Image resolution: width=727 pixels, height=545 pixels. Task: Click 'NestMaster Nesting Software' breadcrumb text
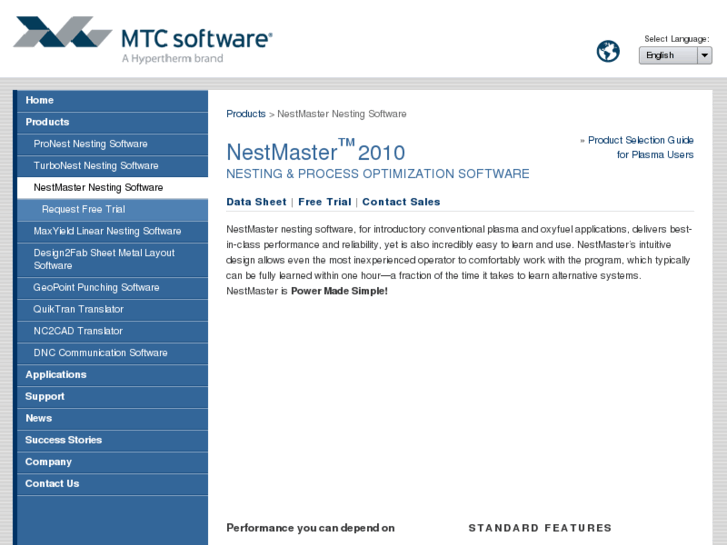(342, 114)
